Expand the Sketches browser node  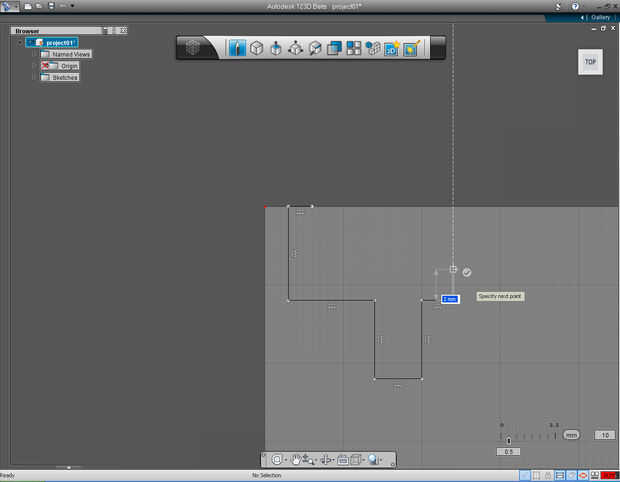[35, 77]
